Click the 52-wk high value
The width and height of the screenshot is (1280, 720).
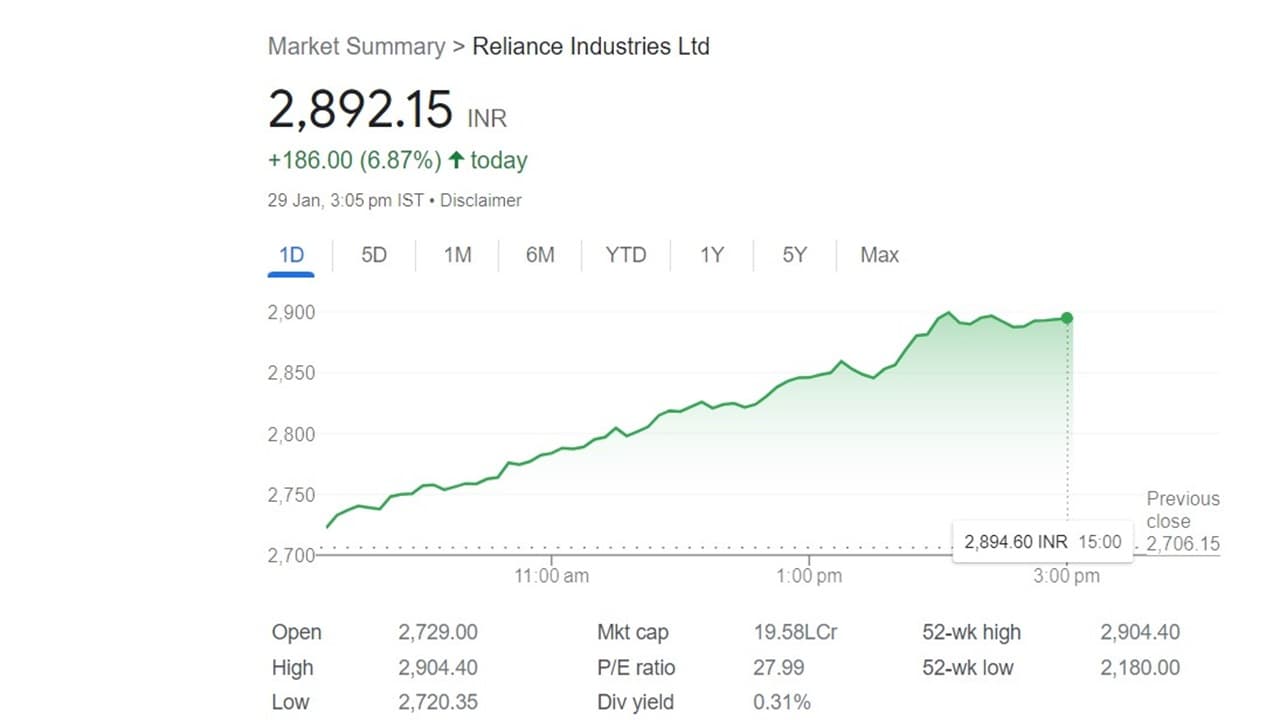tap(1140, 633)
